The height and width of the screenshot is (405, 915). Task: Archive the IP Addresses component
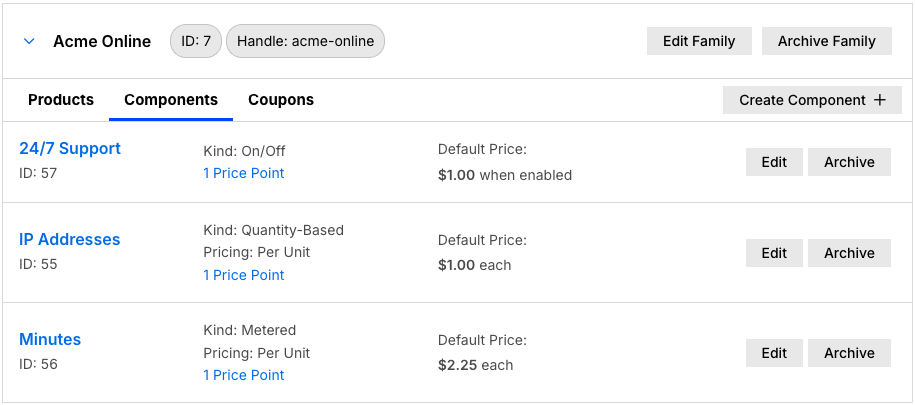coord(849,253)
